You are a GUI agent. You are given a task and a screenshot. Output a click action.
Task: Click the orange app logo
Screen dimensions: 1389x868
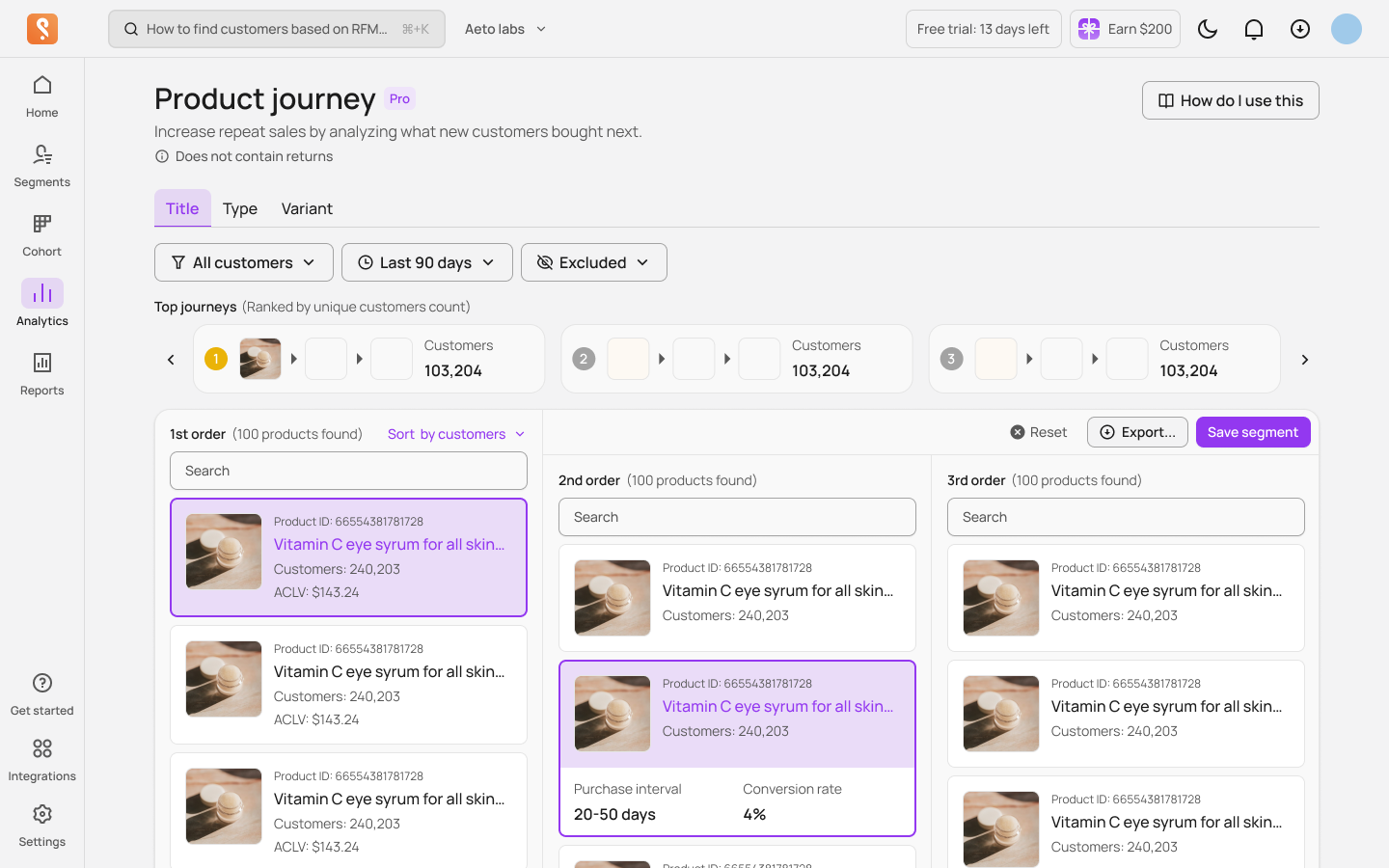point(42,29)
